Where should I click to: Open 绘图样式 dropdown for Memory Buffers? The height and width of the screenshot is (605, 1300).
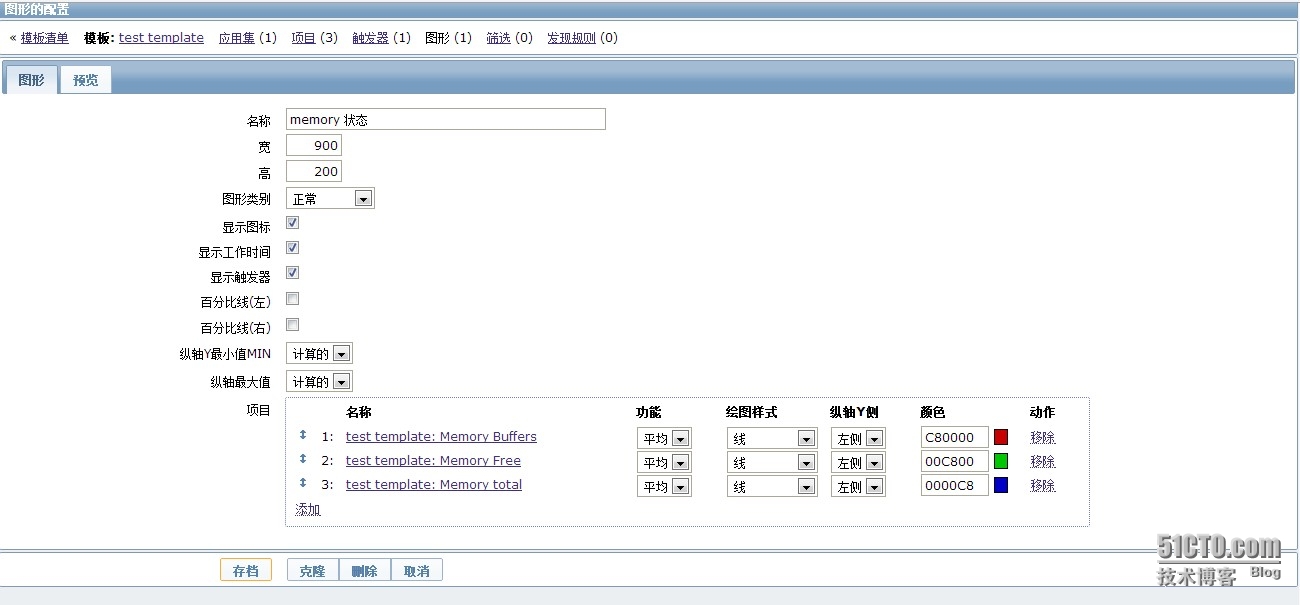click(x=772, y=438)
